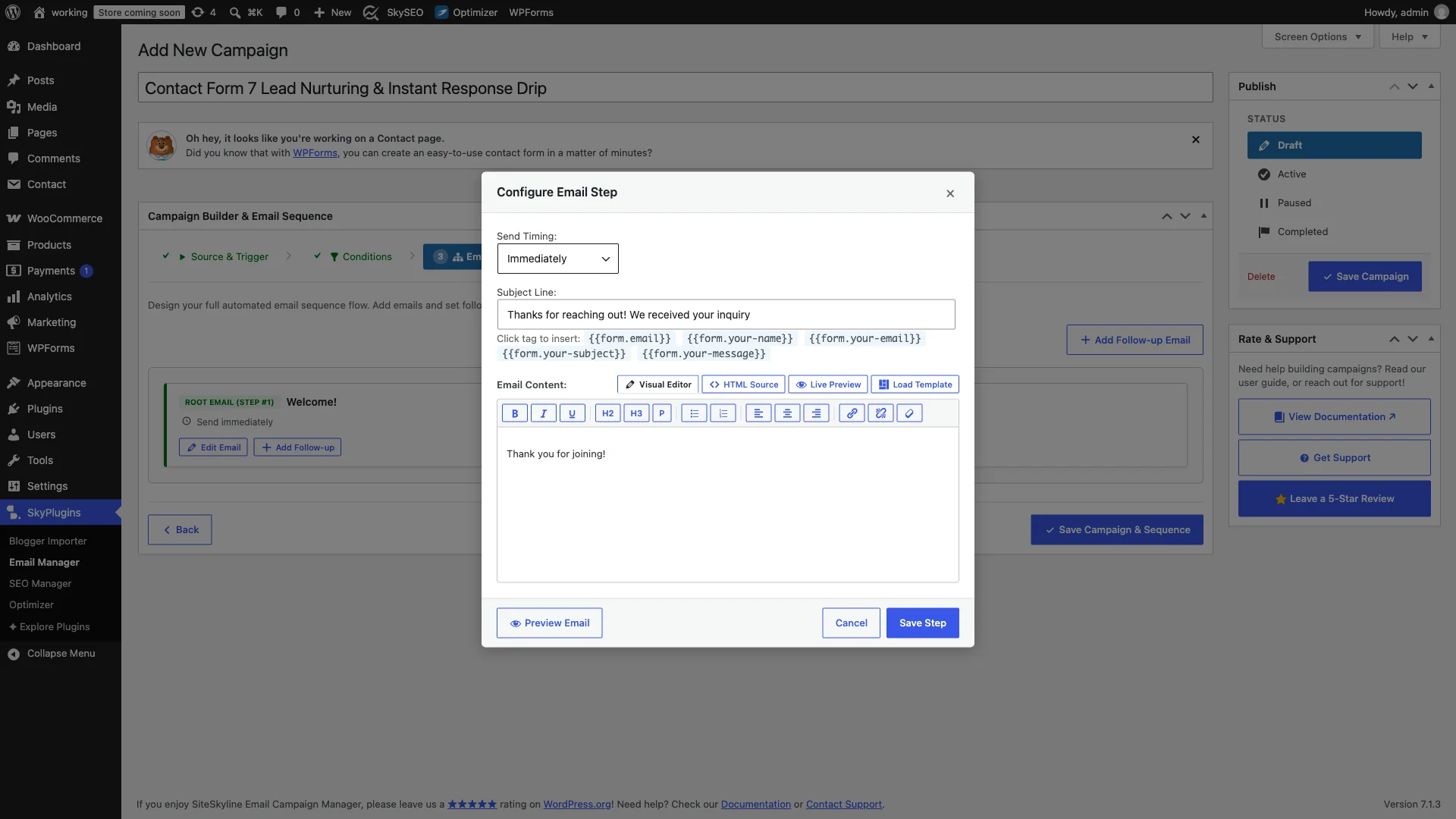
Task: Expand the Help dropdown
Action: tap(1409, 36)
